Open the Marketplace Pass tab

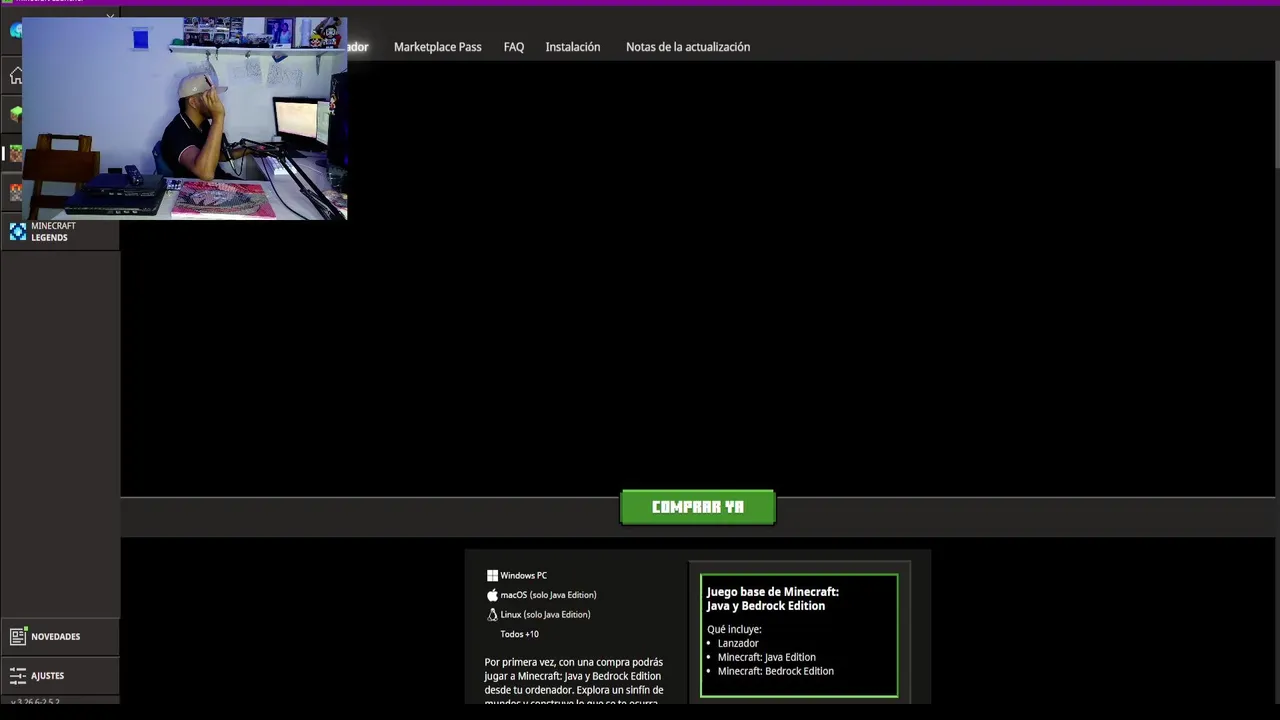pyautogui.click(x=437, y=47)
